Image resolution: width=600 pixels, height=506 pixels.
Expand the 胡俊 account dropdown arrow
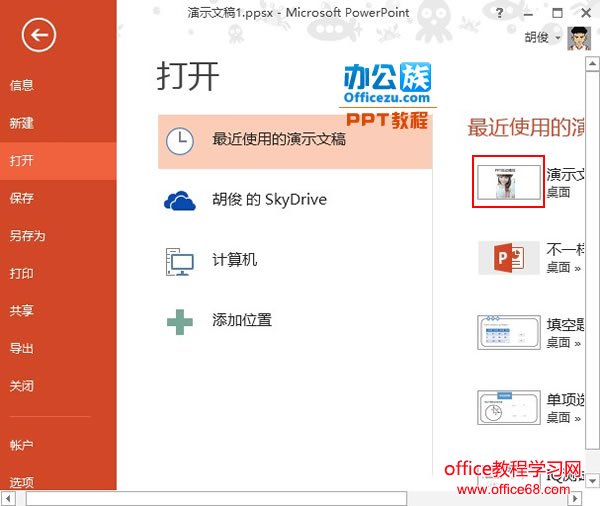(x=558, y=38)
